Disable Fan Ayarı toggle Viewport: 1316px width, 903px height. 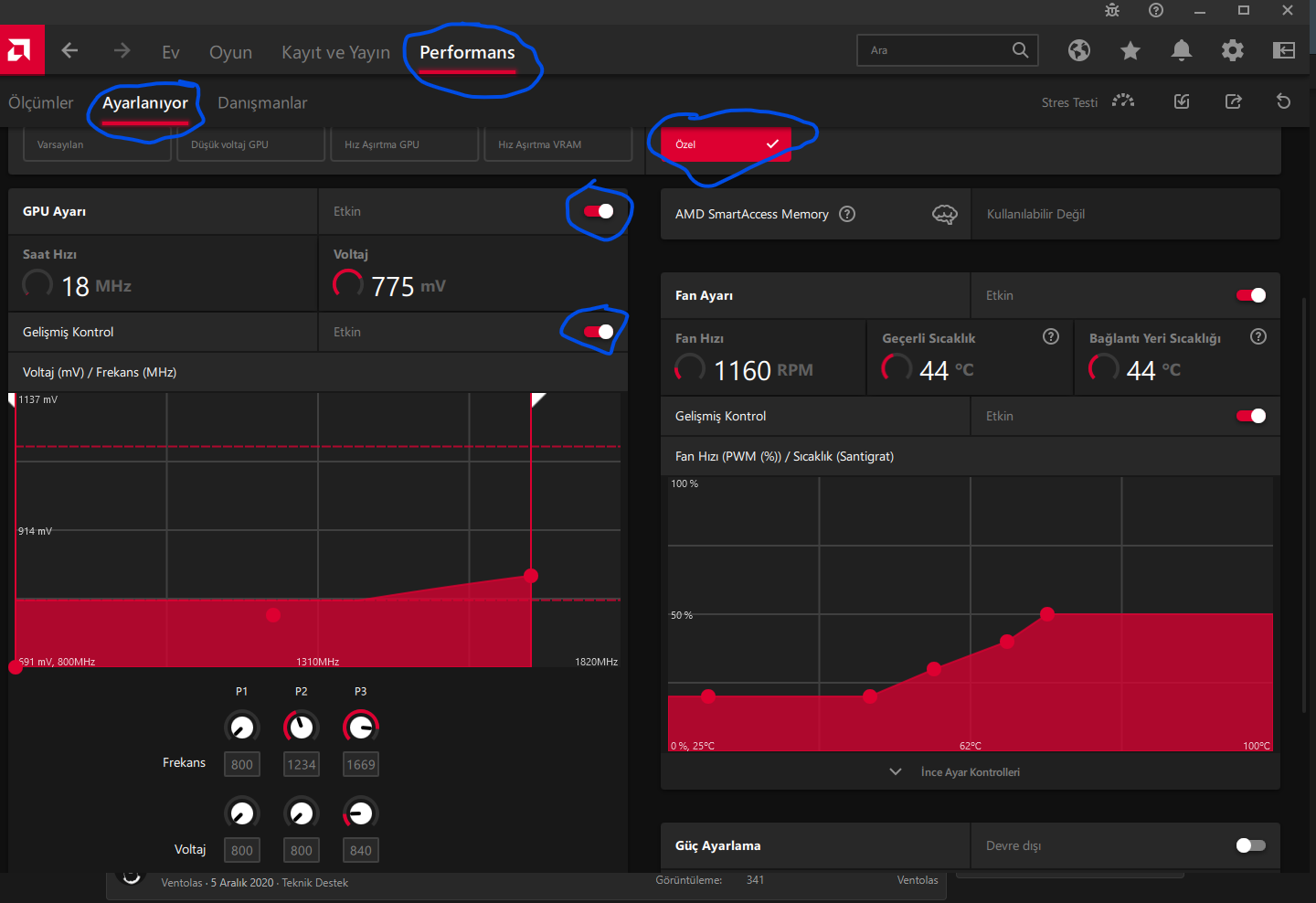(1251, 295)
